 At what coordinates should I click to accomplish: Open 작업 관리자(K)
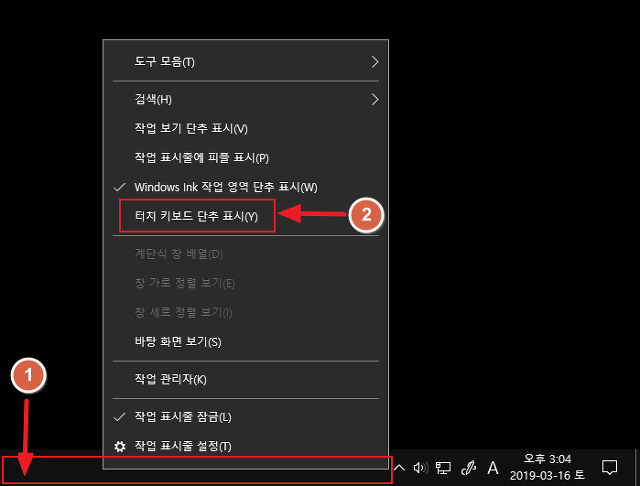coord(245,379)
